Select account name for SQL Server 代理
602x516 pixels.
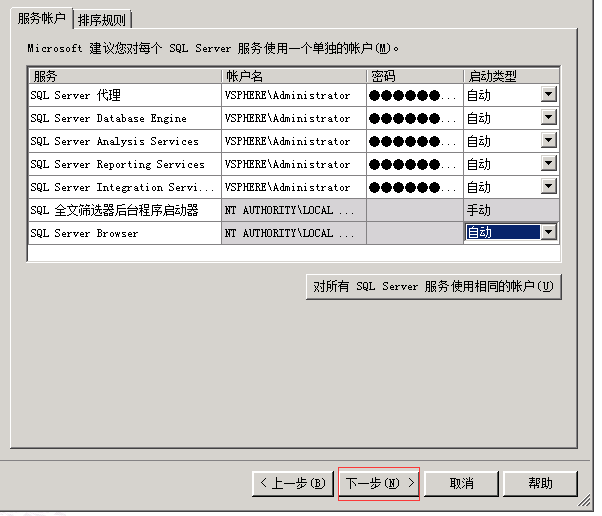coord(294,95)
